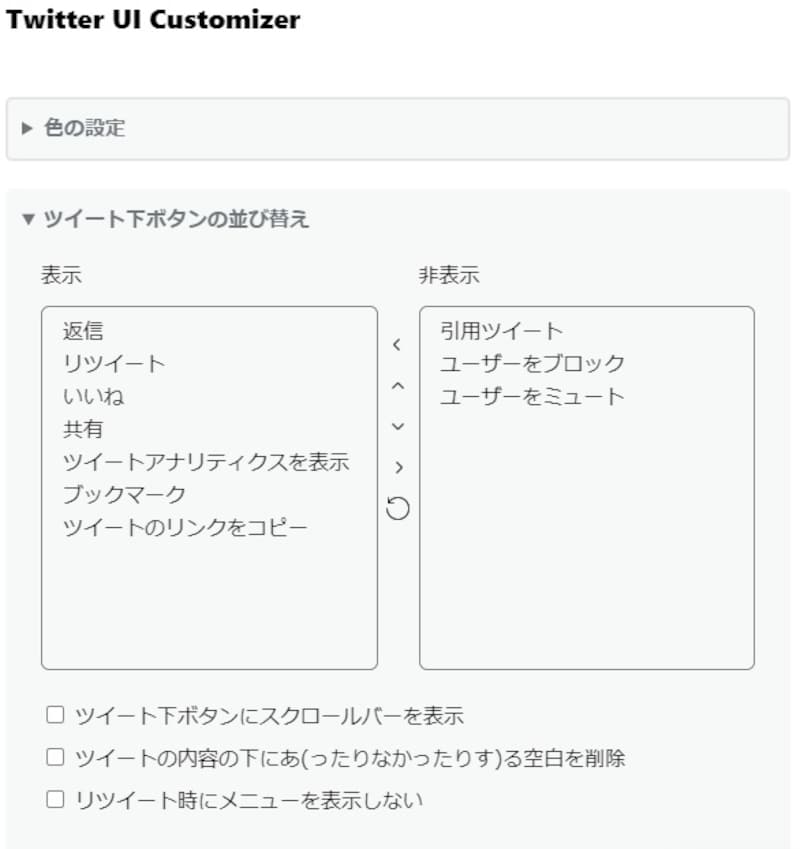Move item up with the ^ arrow icon
Viewport: 800px width, 849px height.
pos(398,386)
